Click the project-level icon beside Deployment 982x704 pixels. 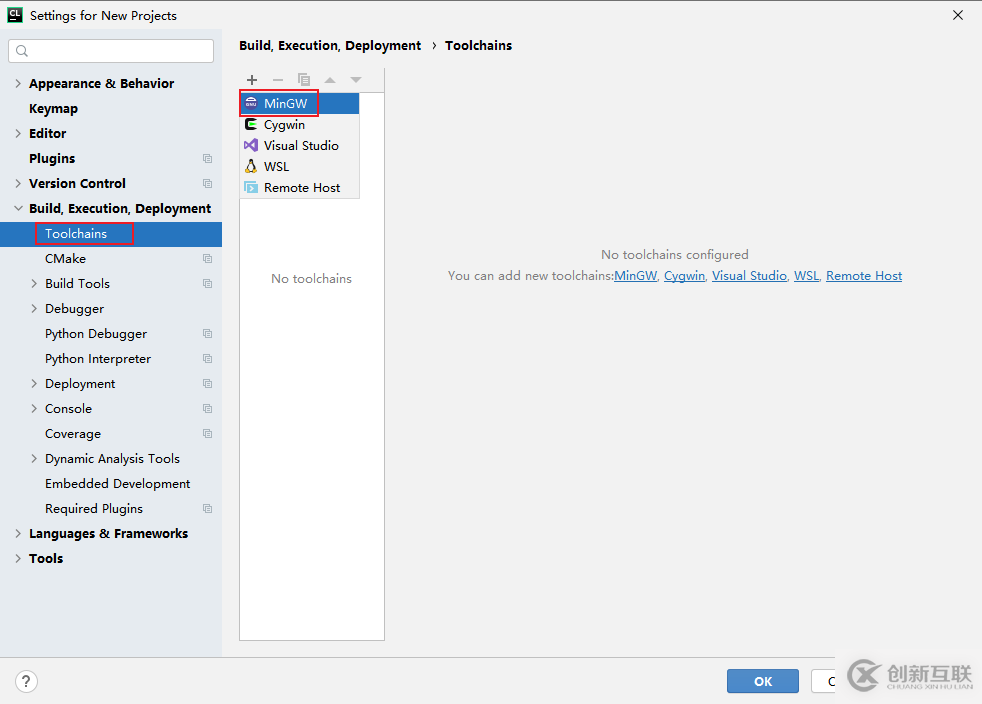[207, 384]
